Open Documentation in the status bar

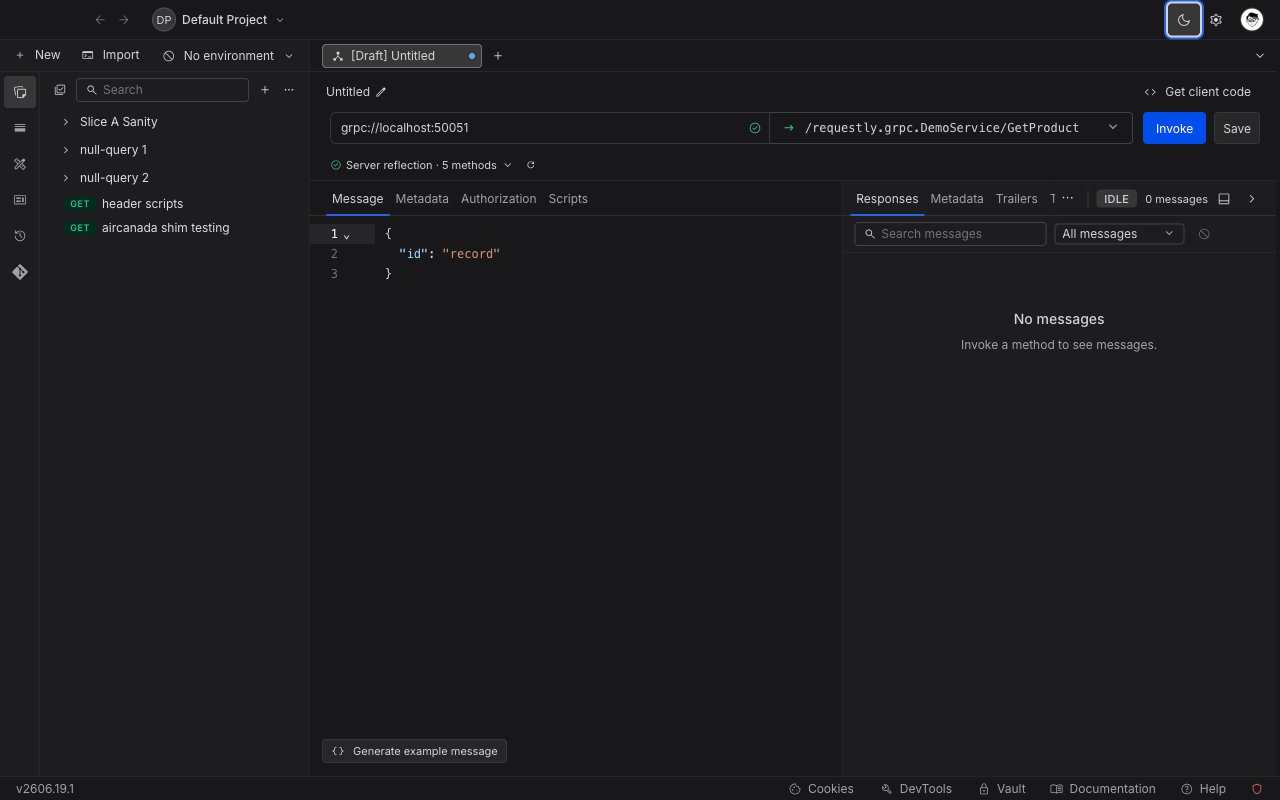(1103, 789)
